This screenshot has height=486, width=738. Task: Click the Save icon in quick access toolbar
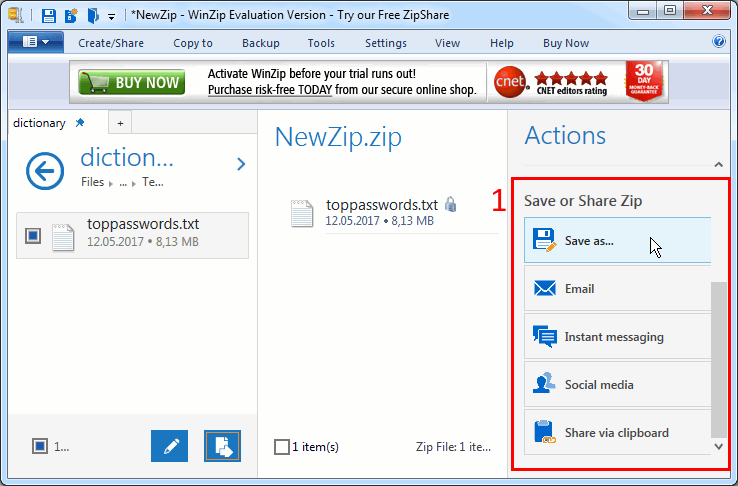coord(49,15)
